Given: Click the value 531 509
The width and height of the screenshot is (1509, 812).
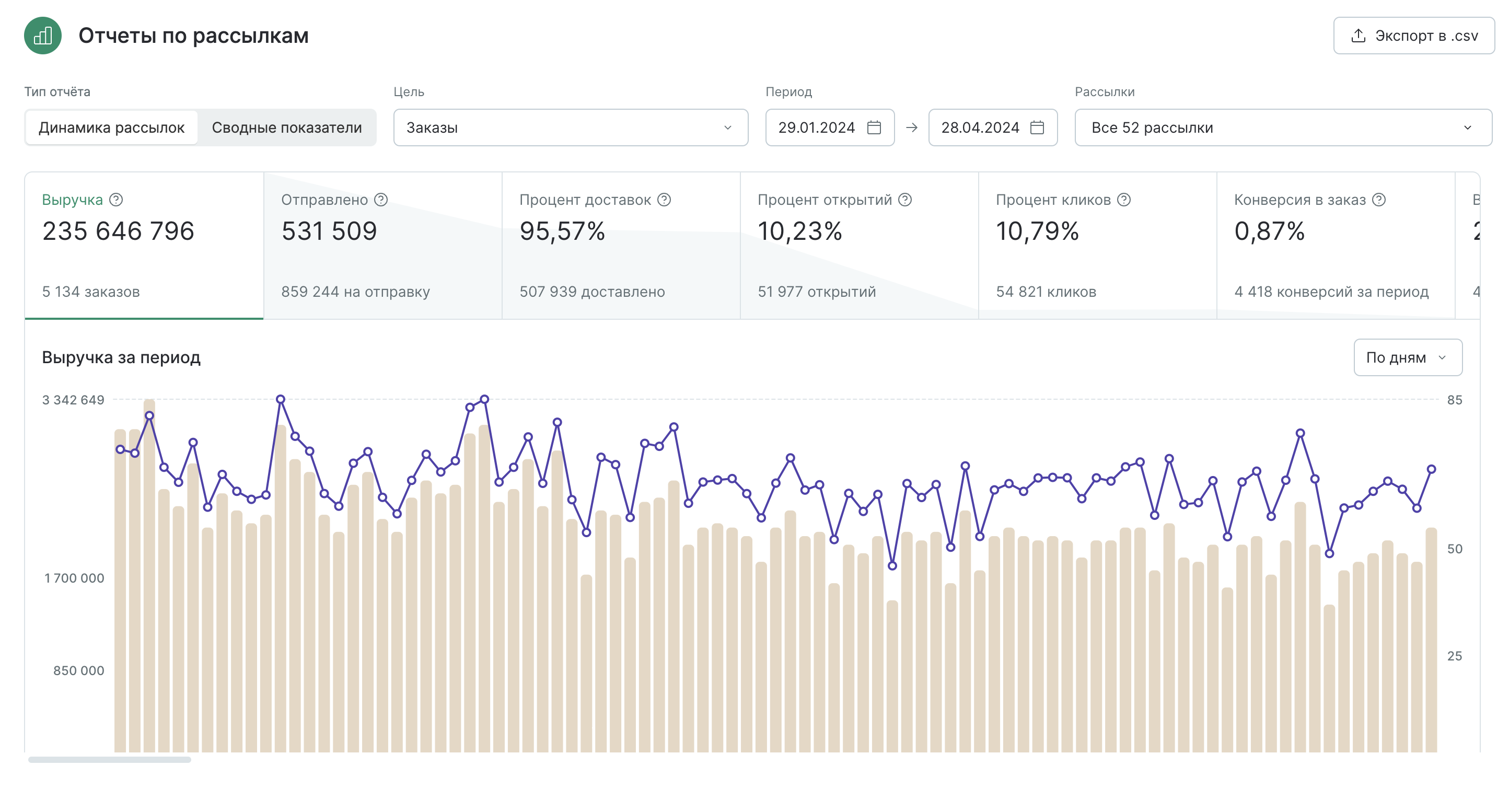Looking at the screenshot, I should pos(329,231).
